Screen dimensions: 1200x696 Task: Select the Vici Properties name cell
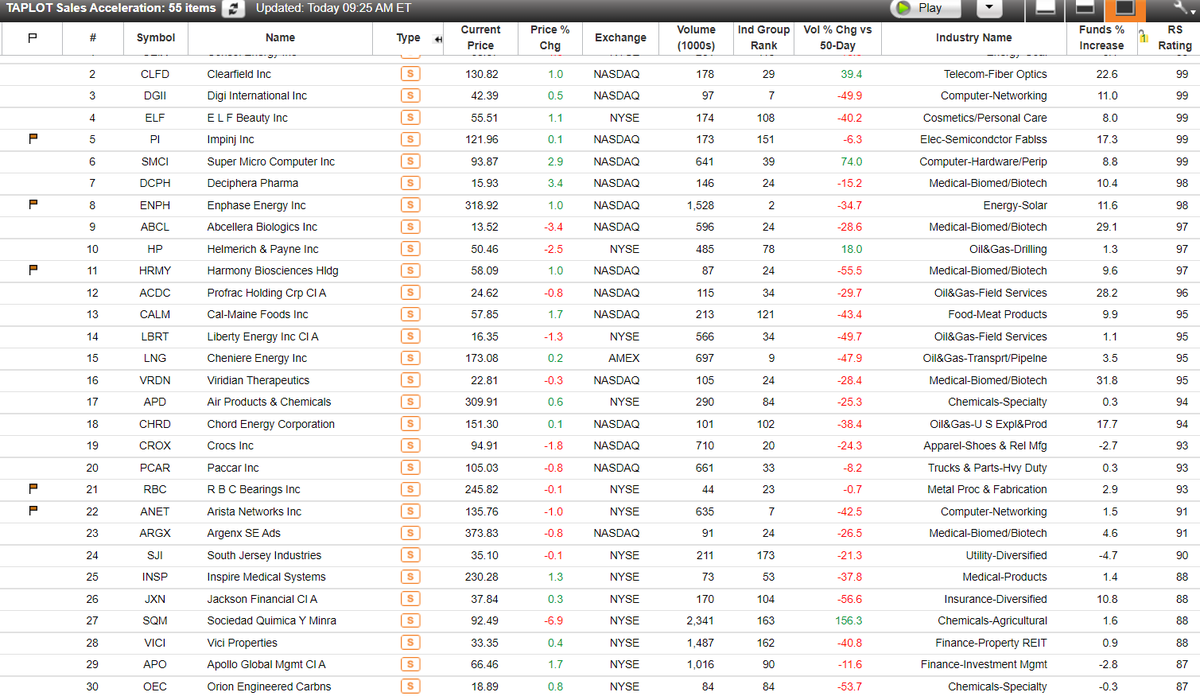point(242,643)
